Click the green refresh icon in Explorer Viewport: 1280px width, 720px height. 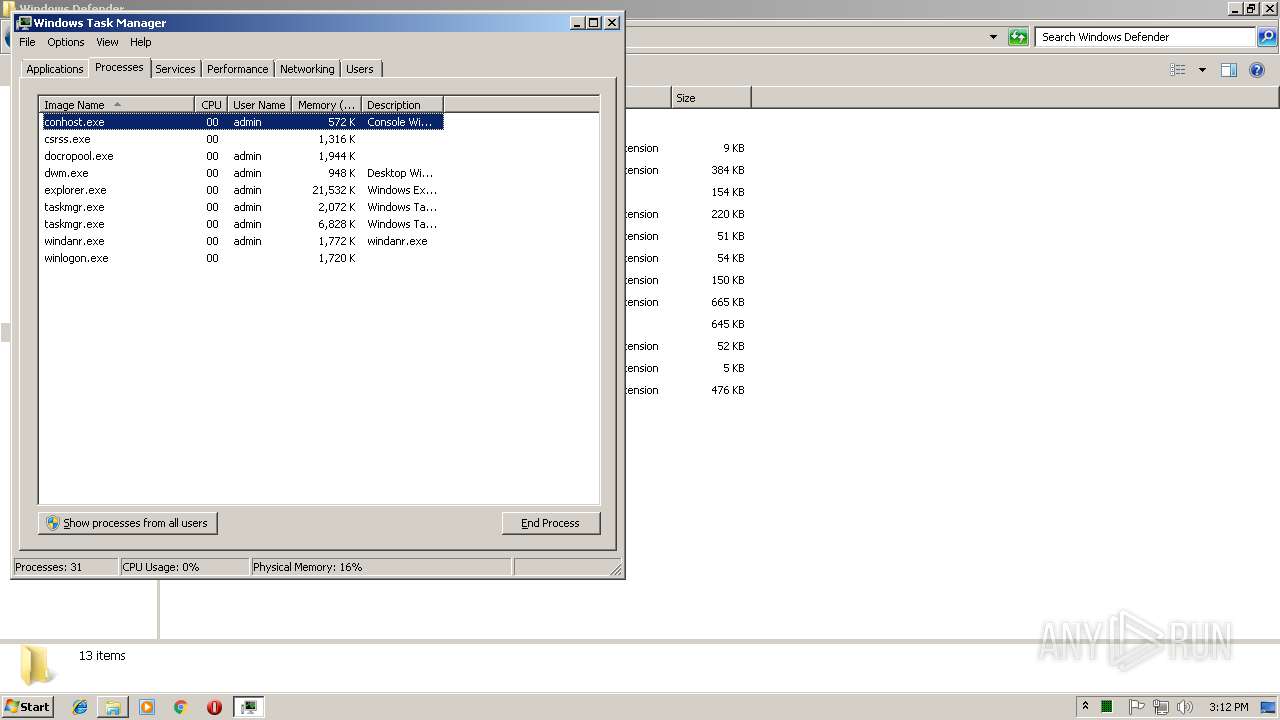[x=1018, y=37]
